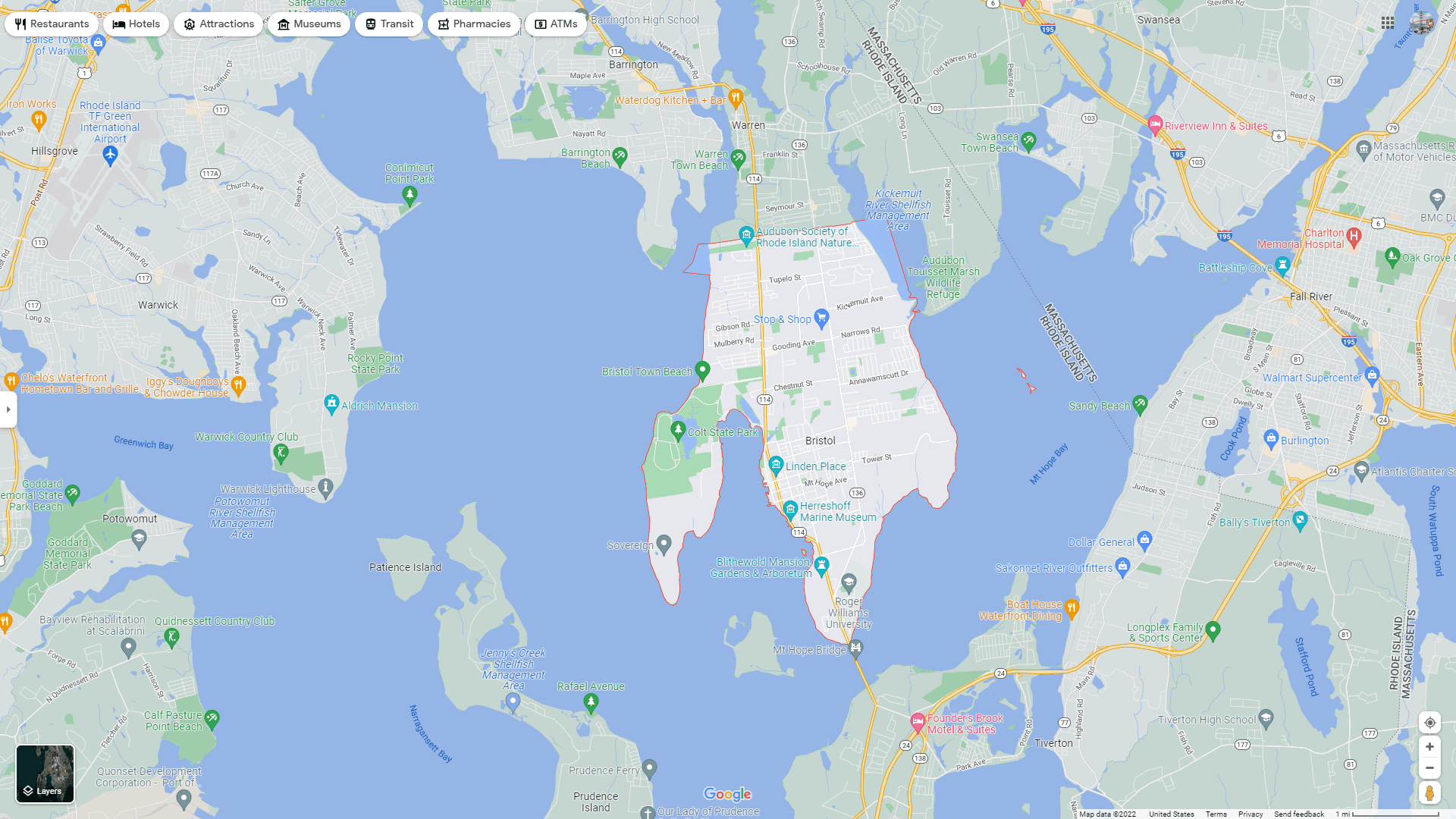Click the Warwick Lighthouse marker
The image size is (1456, 819).
pyautogui.click(x=325, y=487)
